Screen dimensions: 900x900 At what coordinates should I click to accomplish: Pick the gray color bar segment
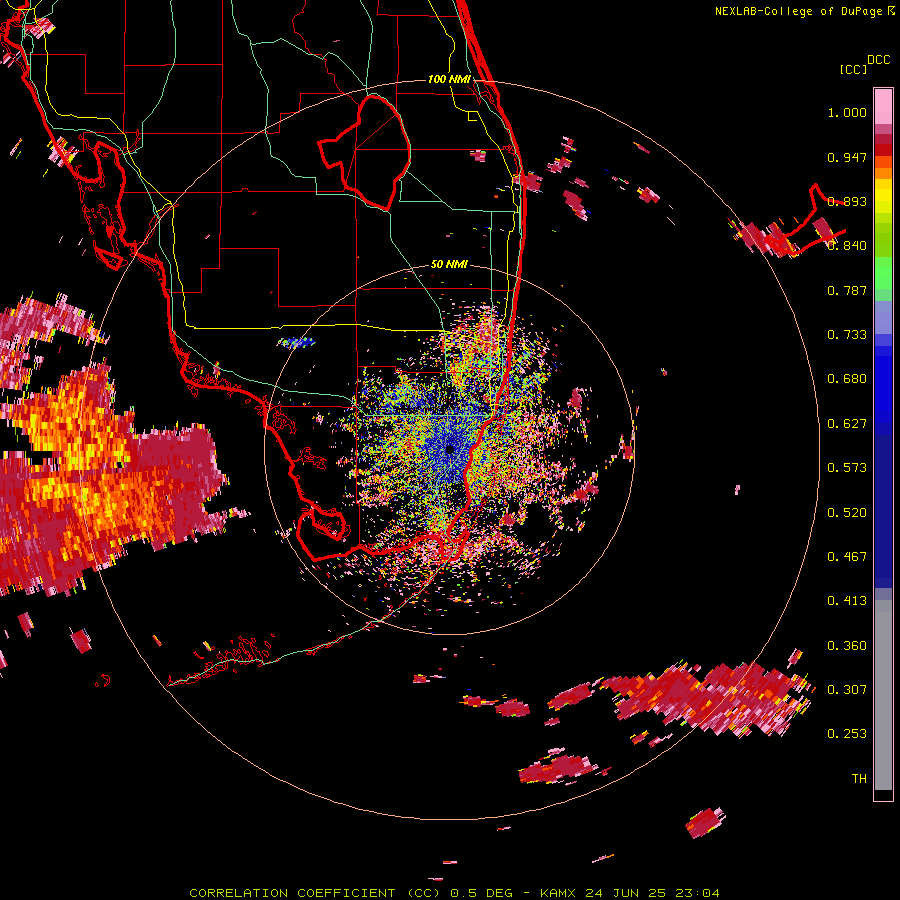pyautogui.click(x=883, y=695)
